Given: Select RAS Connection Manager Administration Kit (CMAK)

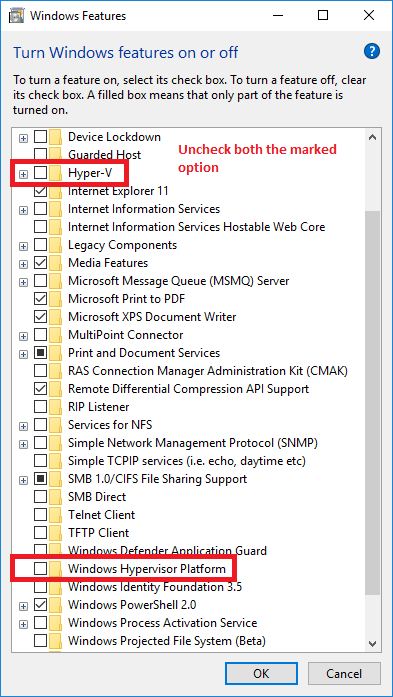Looking at the screenshot, I should [x=208, y=371].
